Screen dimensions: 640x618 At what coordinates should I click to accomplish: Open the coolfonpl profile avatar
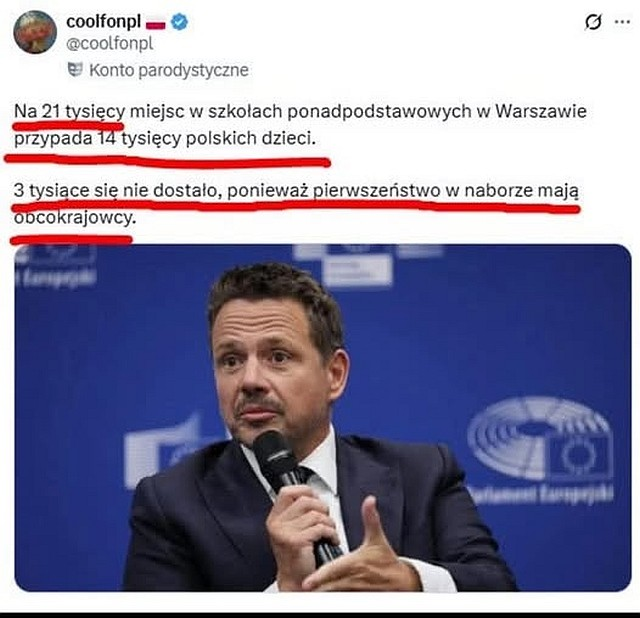[x=35, y=32]
